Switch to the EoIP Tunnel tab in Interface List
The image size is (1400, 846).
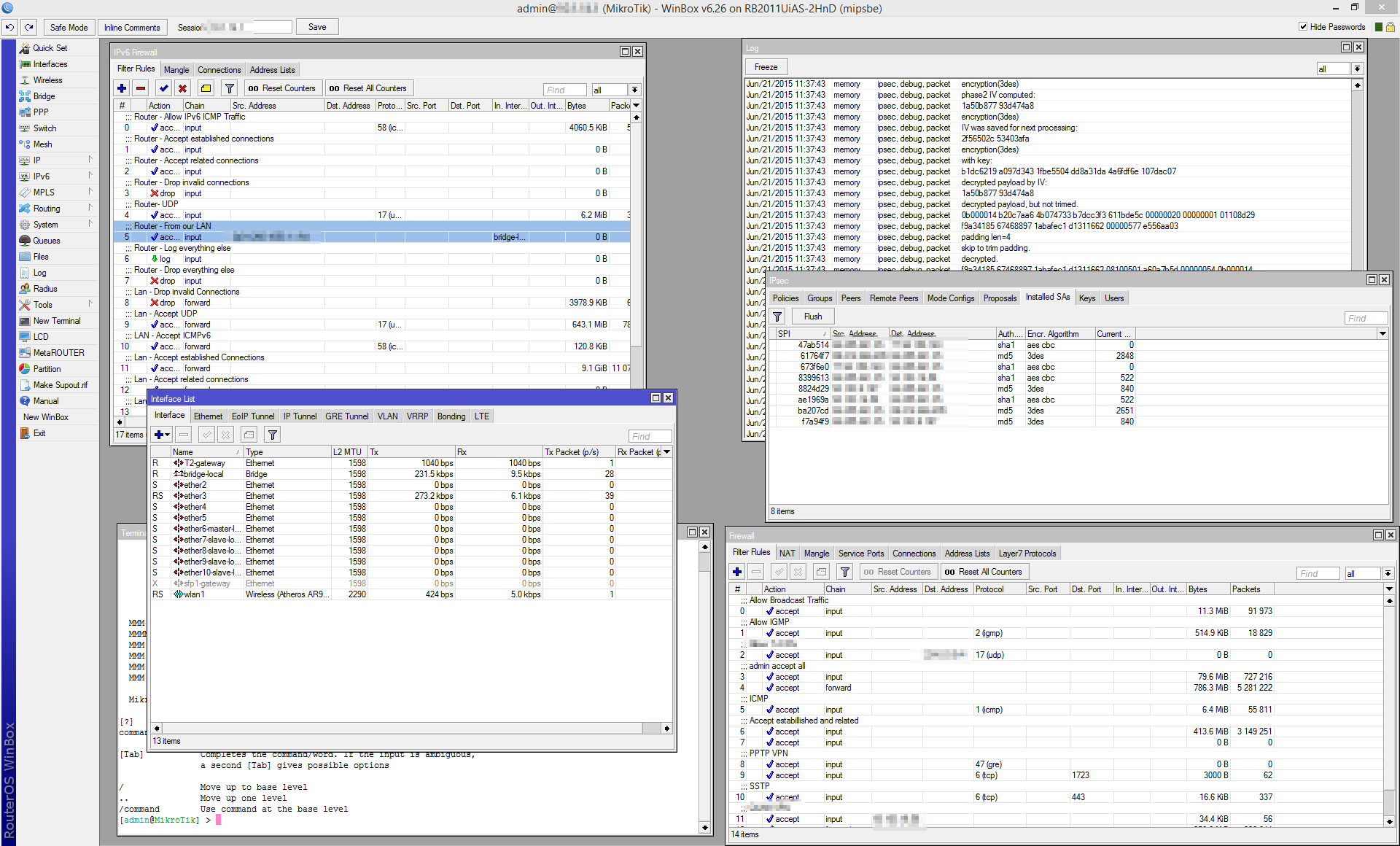253,416
